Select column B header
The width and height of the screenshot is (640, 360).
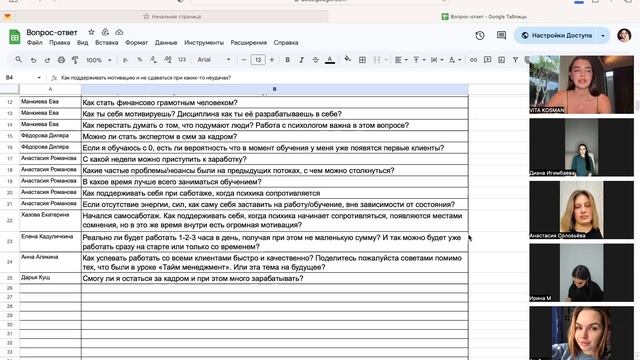tap(275, 89)
